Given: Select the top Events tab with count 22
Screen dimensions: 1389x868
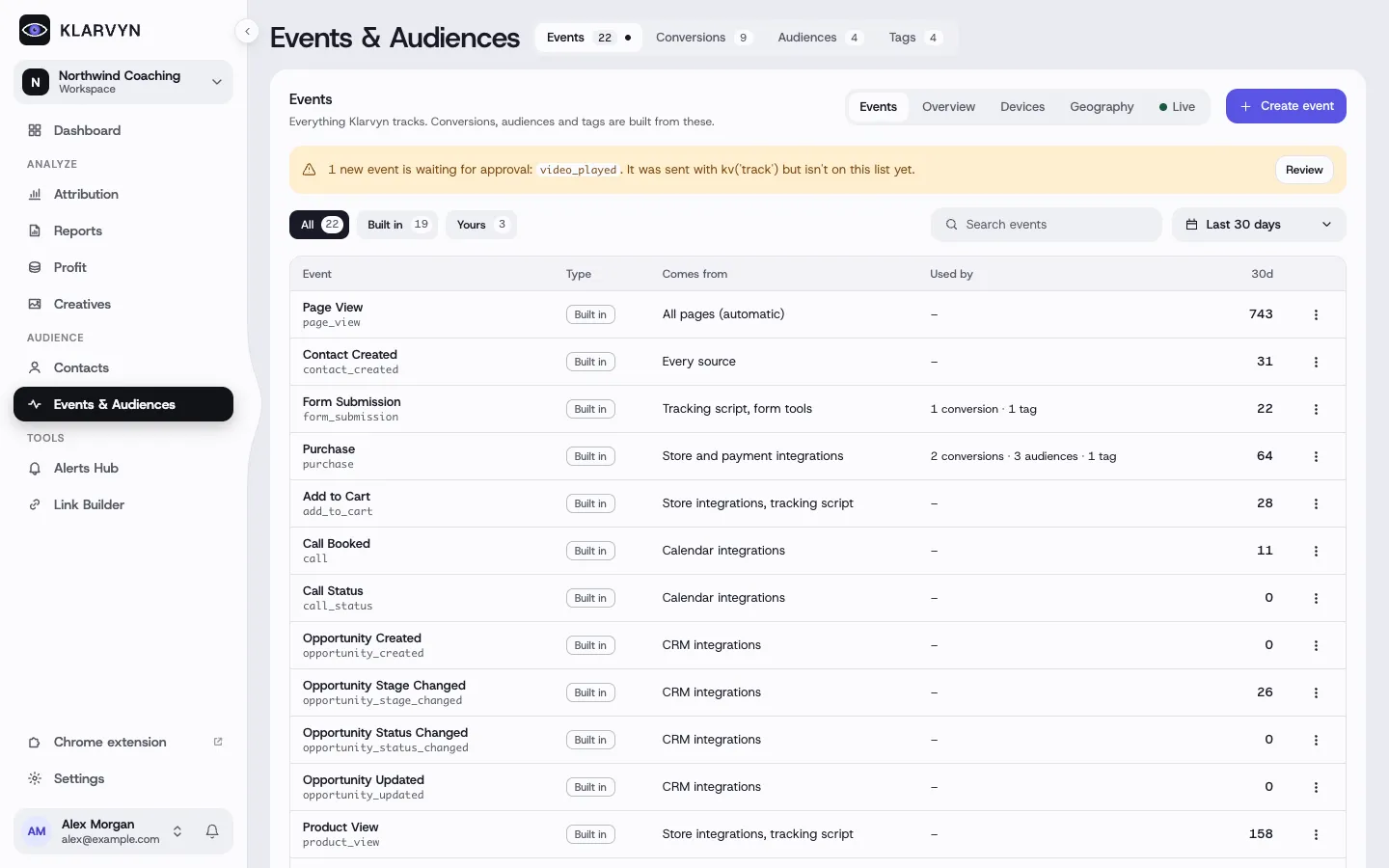Looking at the screenshot, I should coord(588,38).
